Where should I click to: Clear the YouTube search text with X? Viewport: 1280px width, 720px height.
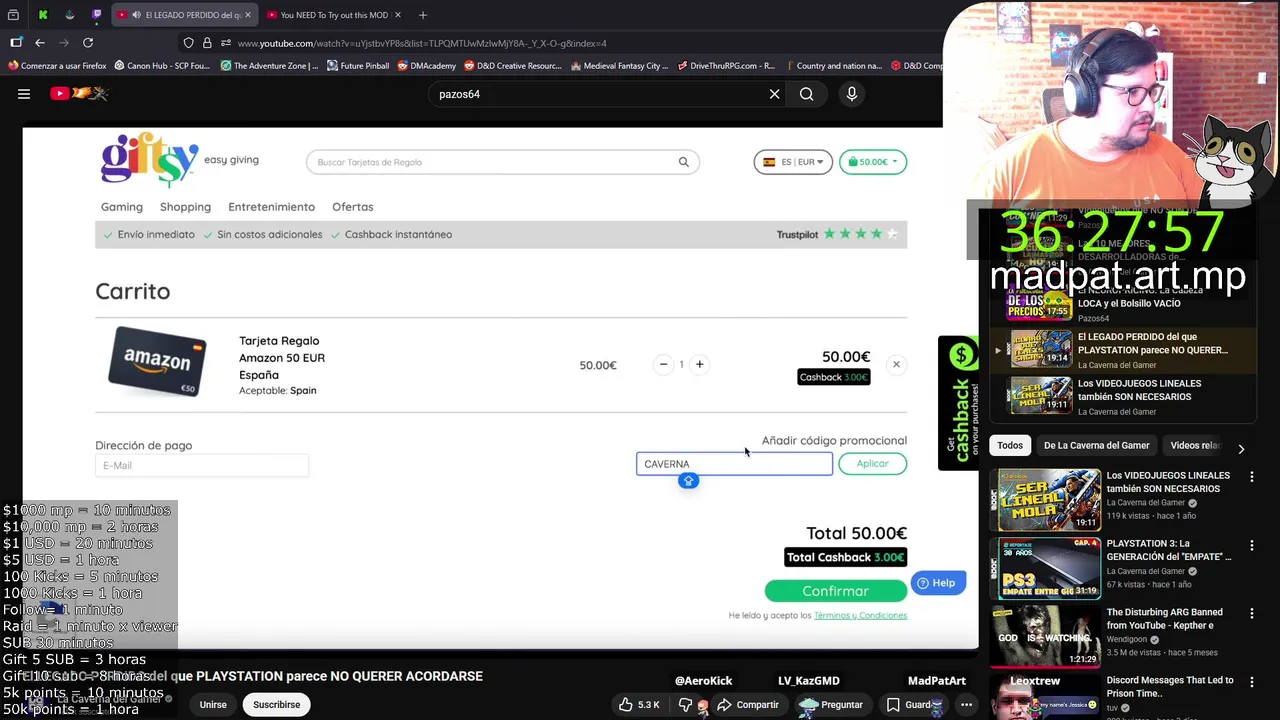774,94
